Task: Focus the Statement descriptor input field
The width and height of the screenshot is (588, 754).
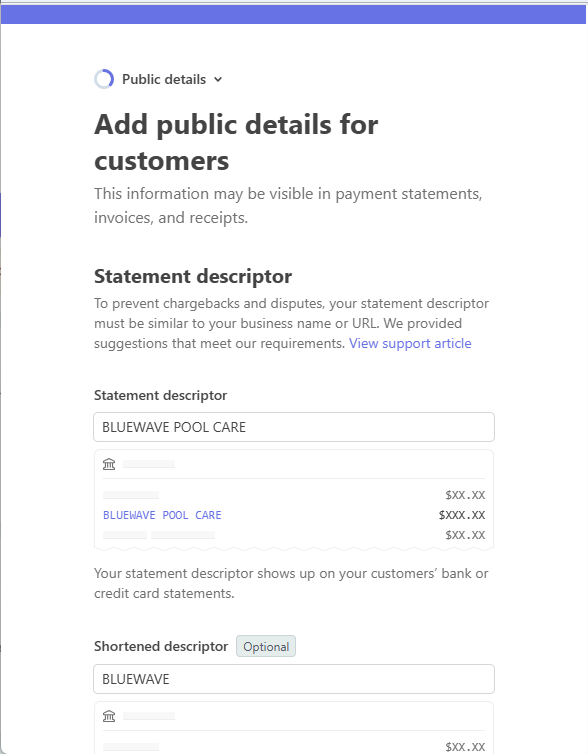Action: [x=294, y=427]
